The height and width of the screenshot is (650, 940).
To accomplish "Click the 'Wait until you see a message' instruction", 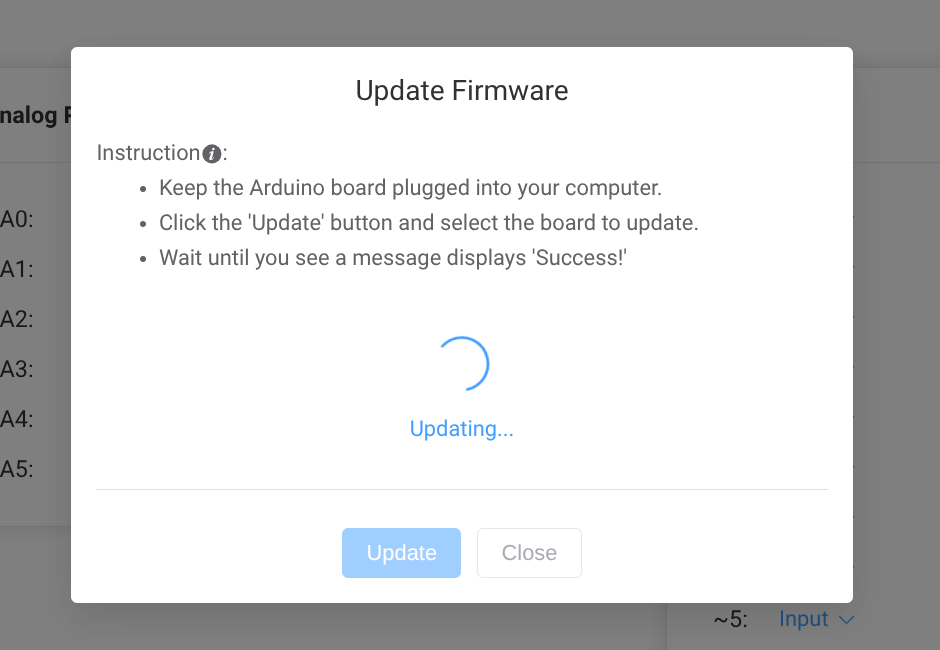I will (x=392, y=258).
